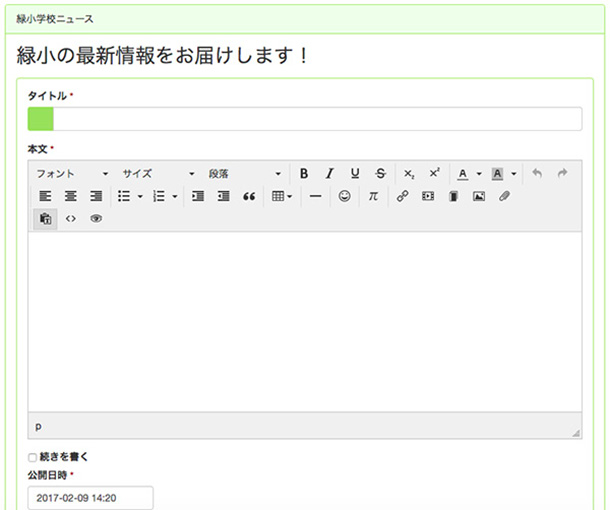Image resolution: width=610 pixels, height=510 pixels.
Task: Open the 段落 format dropdown
Action: tap(245, 174)
